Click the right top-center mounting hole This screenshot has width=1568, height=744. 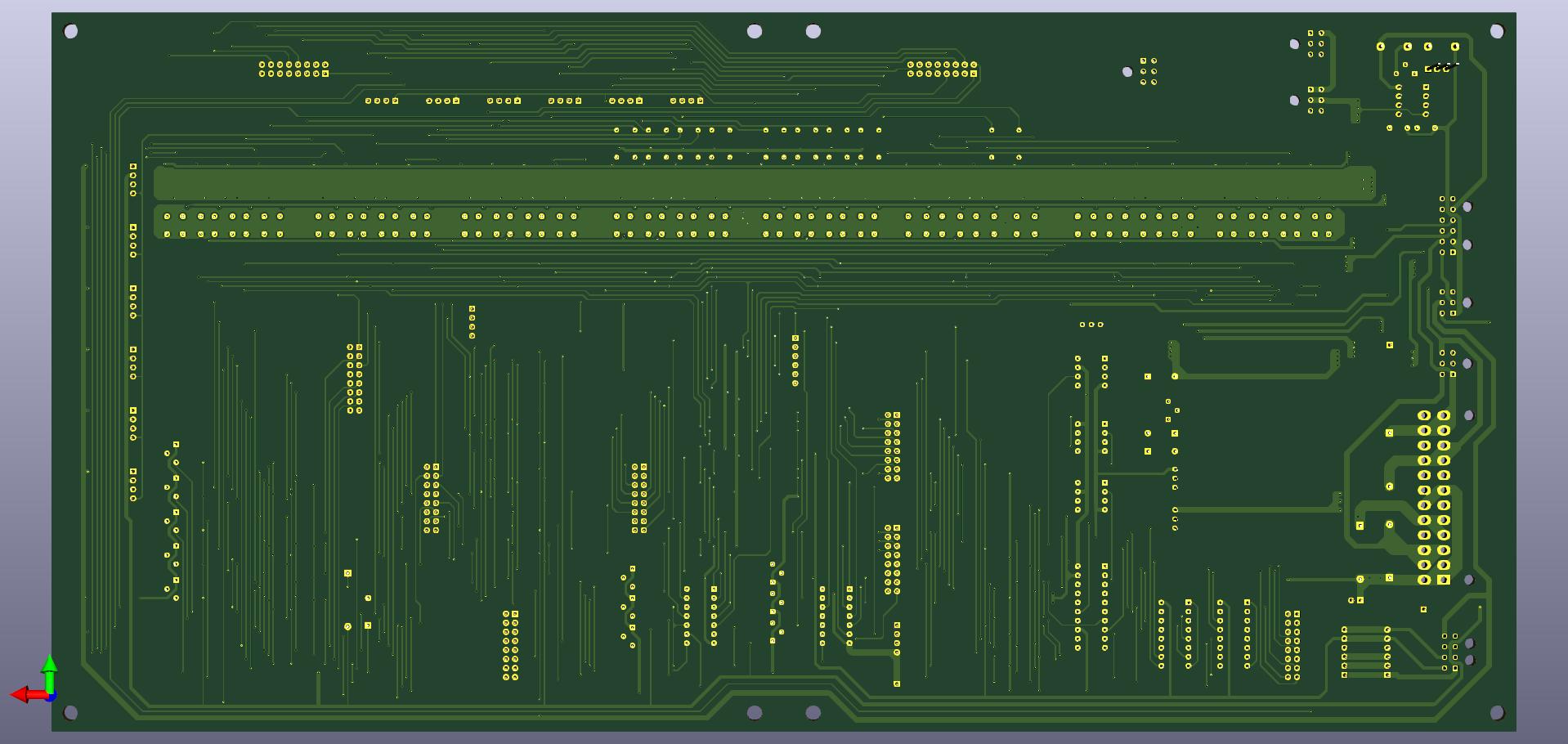pos(813,31)
